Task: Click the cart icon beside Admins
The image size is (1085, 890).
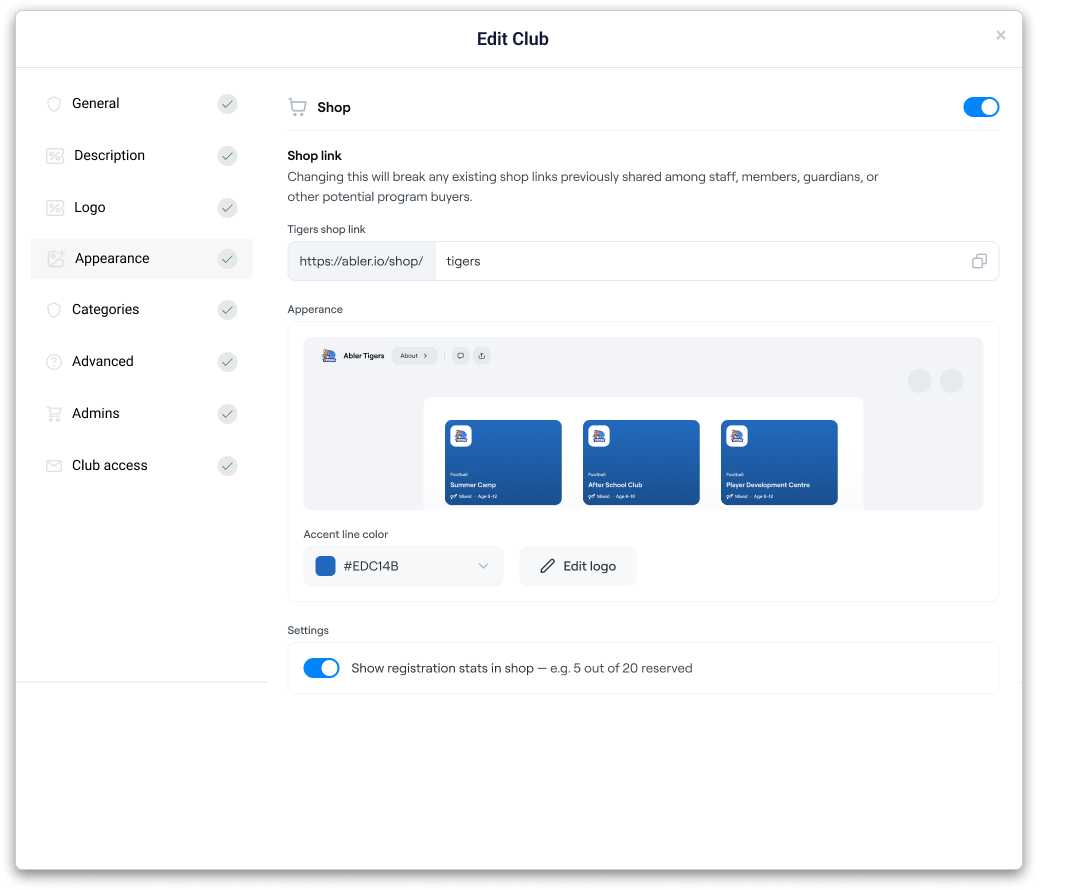Action: [54, 414]
